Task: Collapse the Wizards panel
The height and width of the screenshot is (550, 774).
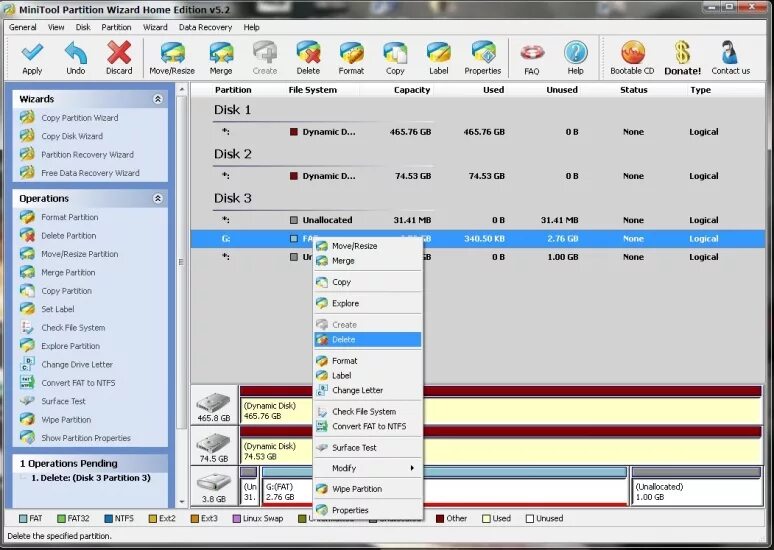Action: [157, 99]
